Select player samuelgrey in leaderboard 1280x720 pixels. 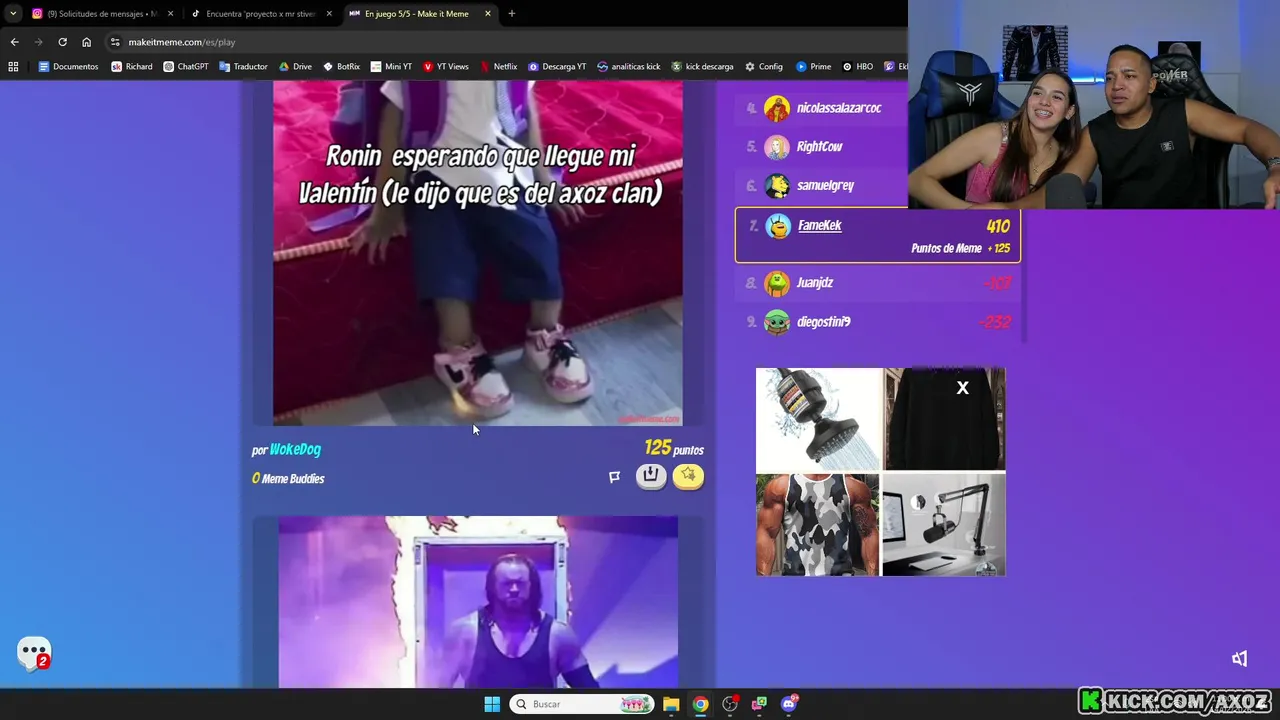click(825, 185)
